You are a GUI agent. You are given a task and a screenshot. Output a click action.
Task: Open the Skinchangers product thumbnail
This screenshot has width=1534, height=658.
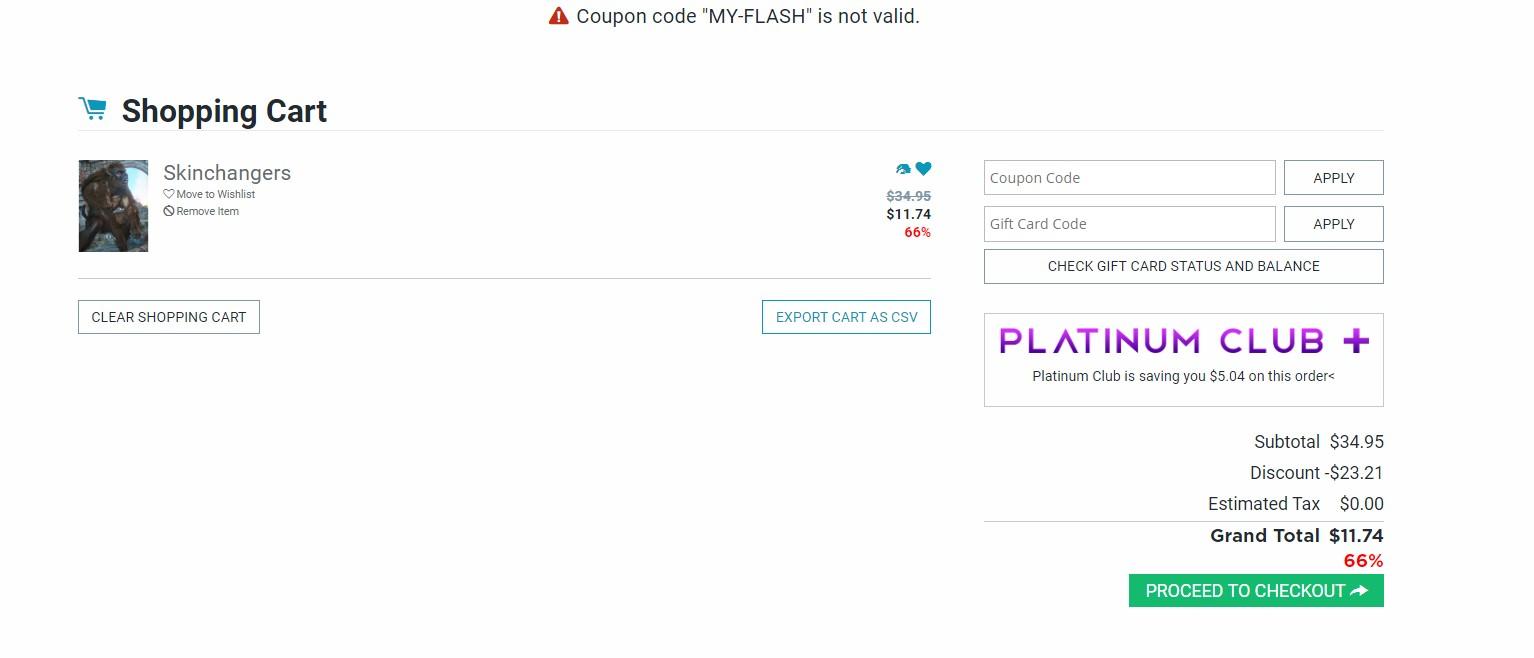pos(113,206)
